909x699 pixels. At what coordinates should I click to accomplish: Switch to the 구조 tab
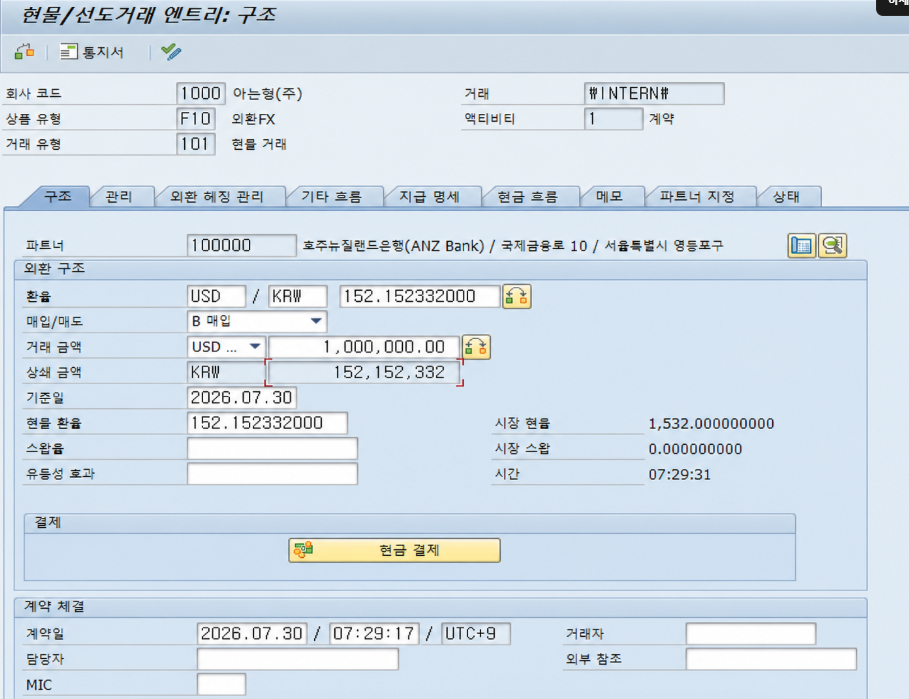57,196
